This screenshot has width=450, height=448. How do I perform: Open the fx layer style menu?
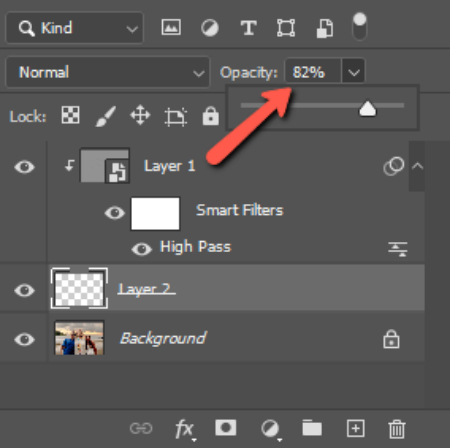click(x=184, y=429)
